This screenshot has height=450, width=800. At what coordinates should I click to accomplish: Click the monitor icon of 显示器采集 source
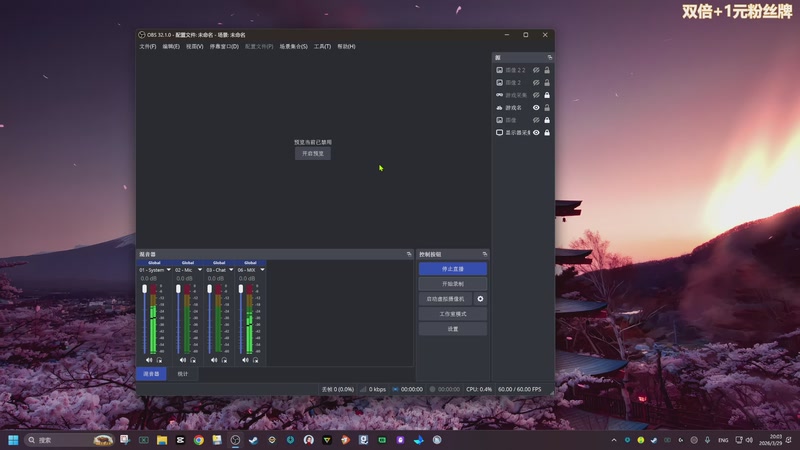click(499, 133)
